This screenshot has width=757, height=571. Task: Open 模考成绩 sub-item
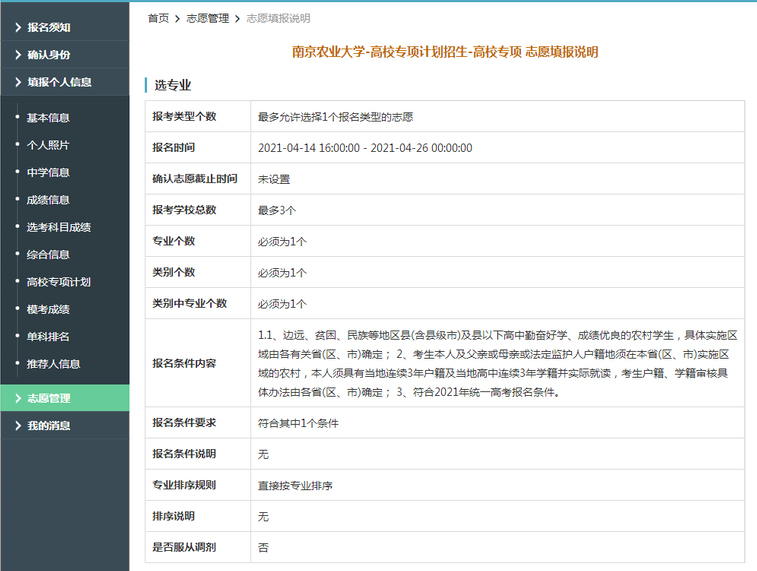click(48, 309)
